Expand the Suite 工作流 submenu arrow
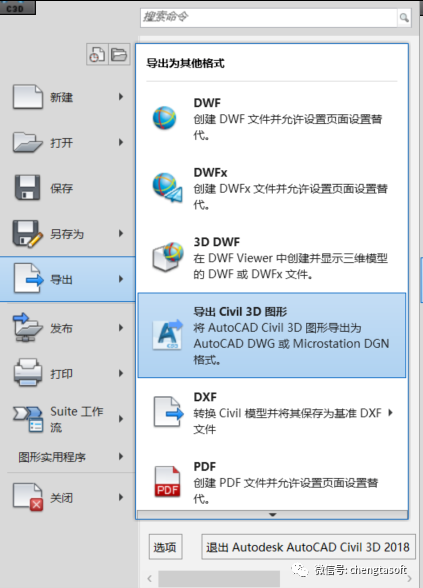Viewport: 423px width, 588px height. (121, 418)
